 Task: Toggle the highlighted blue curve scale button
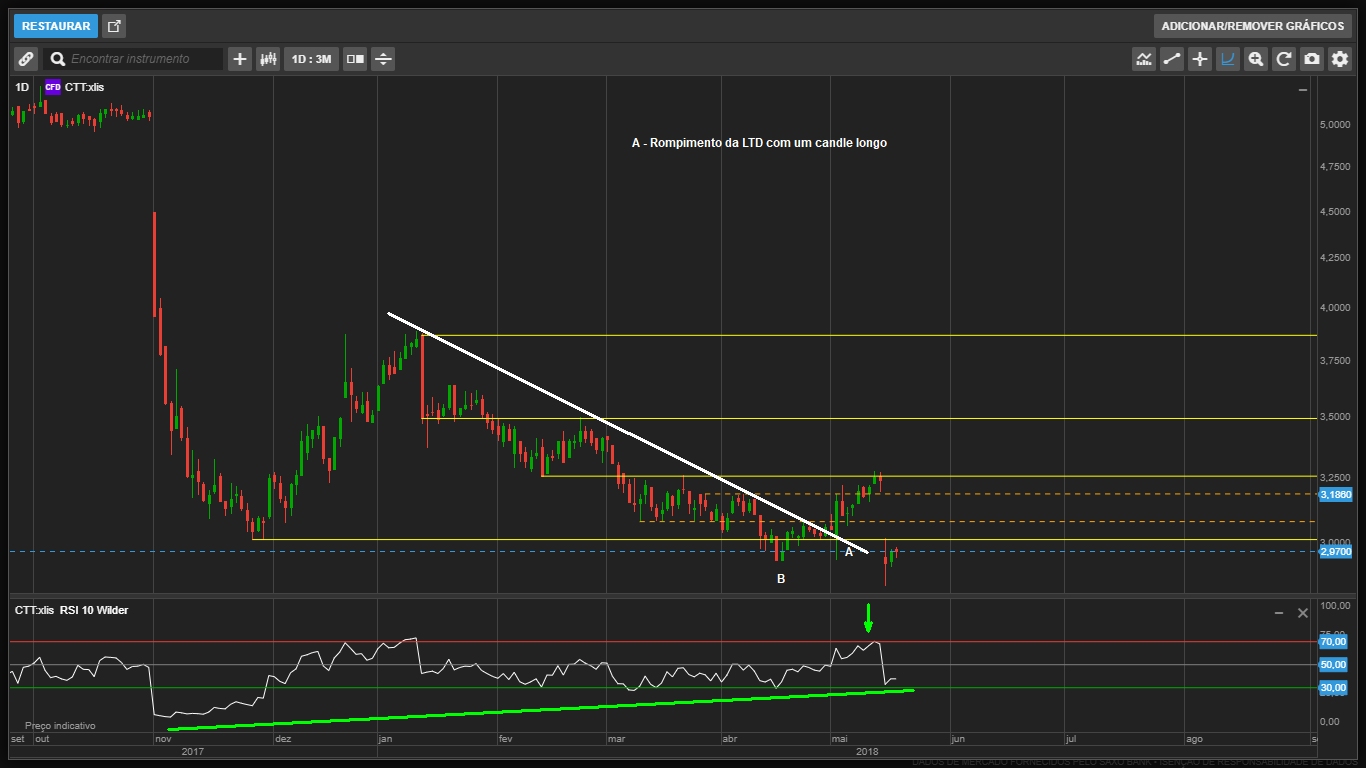pos(1228,59)
